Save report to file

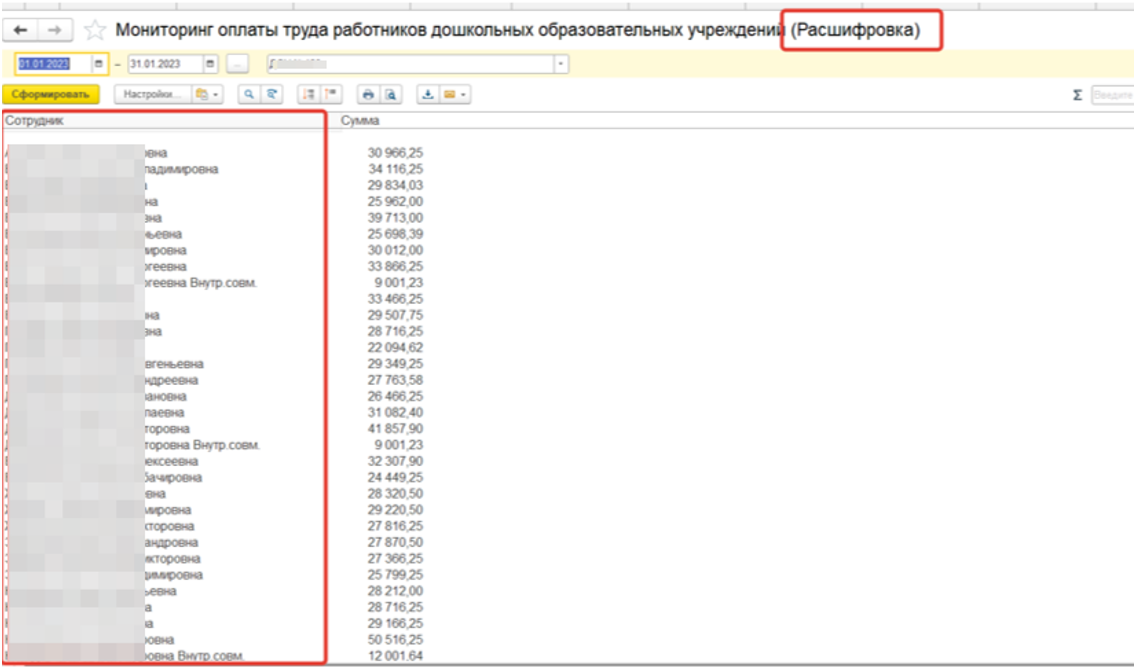427,94
